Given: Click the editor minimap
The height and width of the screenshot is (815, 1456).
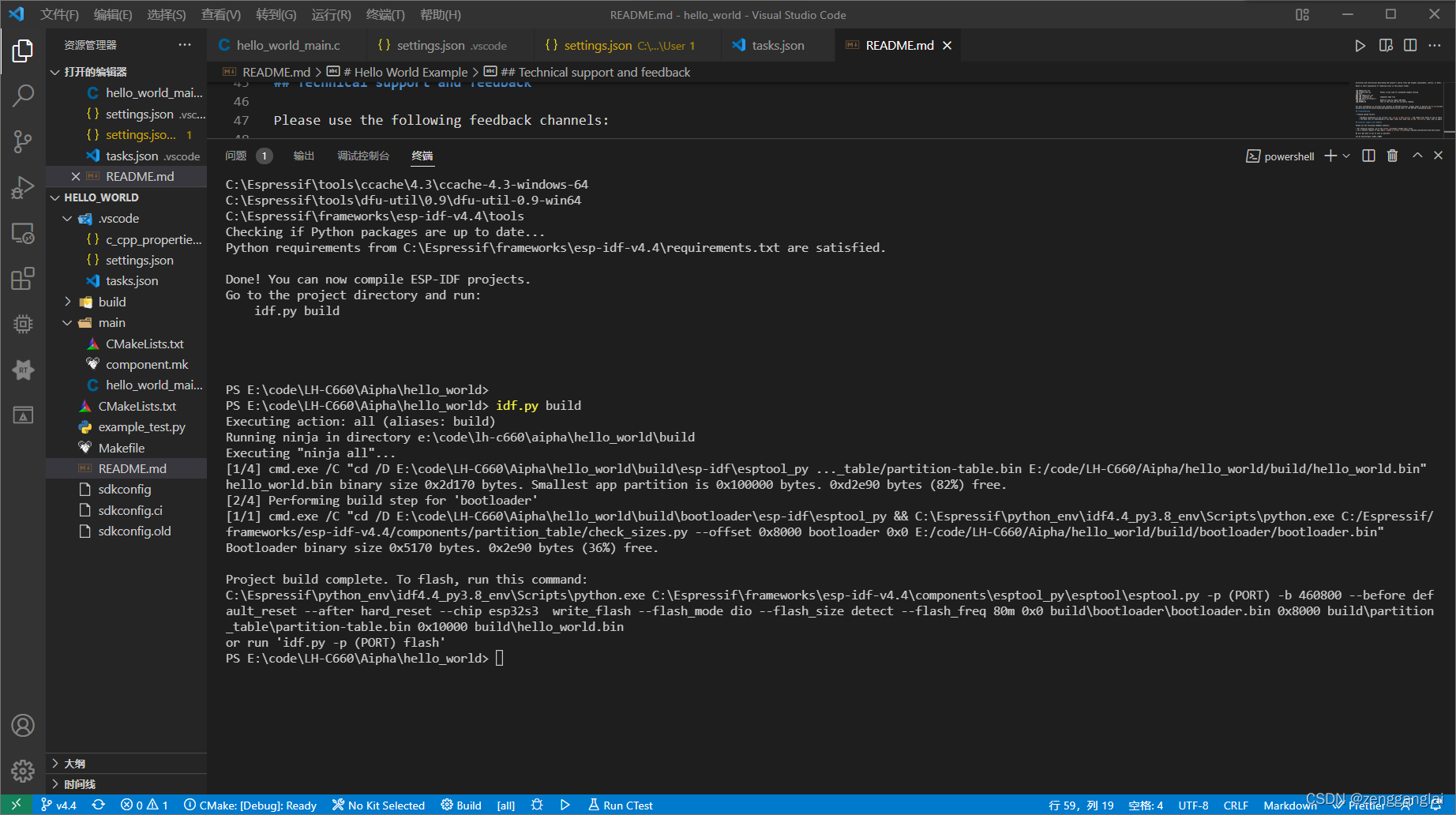Looking at the screenshot, I should pyautogui.click(x=1399, y=109).
